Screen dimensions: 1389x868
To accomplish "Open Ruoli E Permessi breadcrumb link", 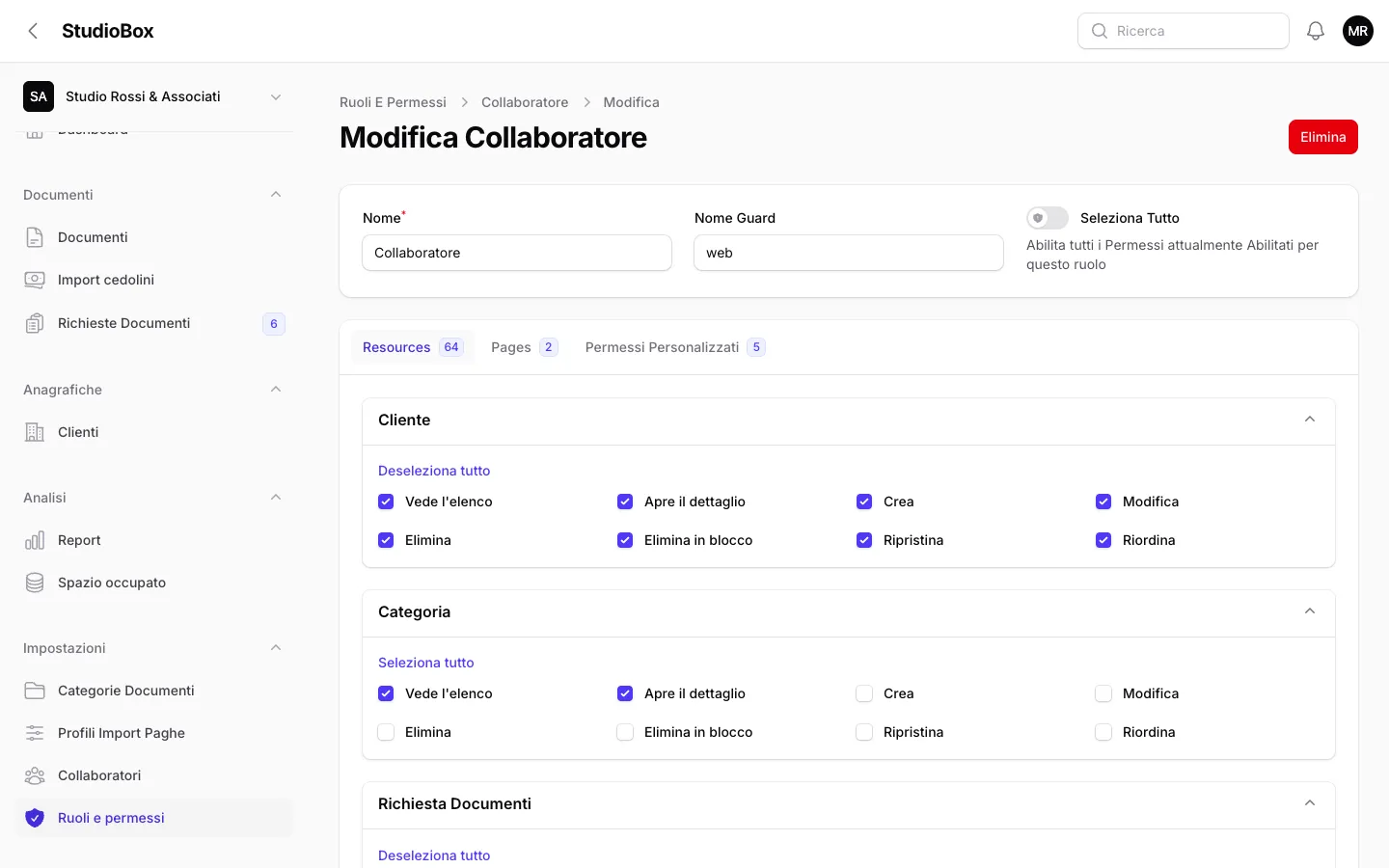I will (x=393, y=102).
